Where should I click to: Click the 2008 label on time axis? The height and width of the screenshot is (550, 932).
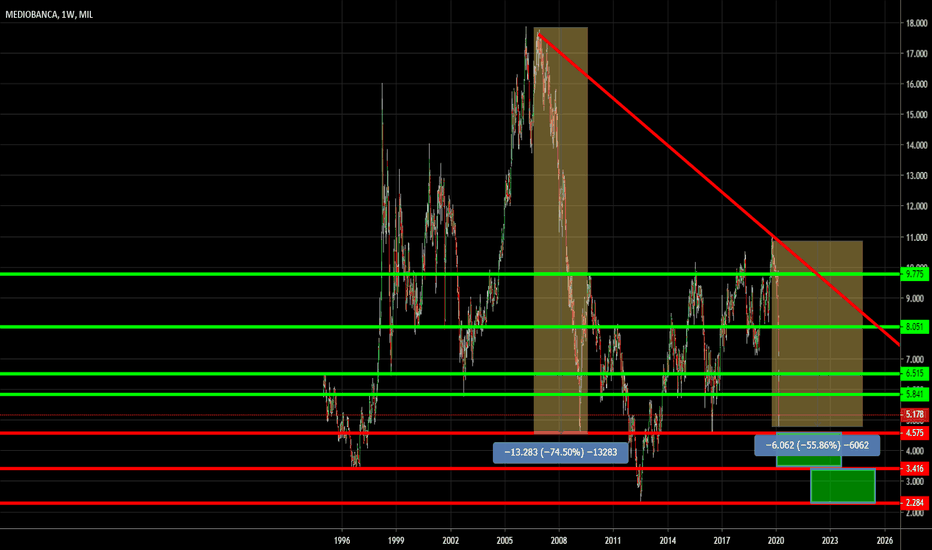coord(559,540)
